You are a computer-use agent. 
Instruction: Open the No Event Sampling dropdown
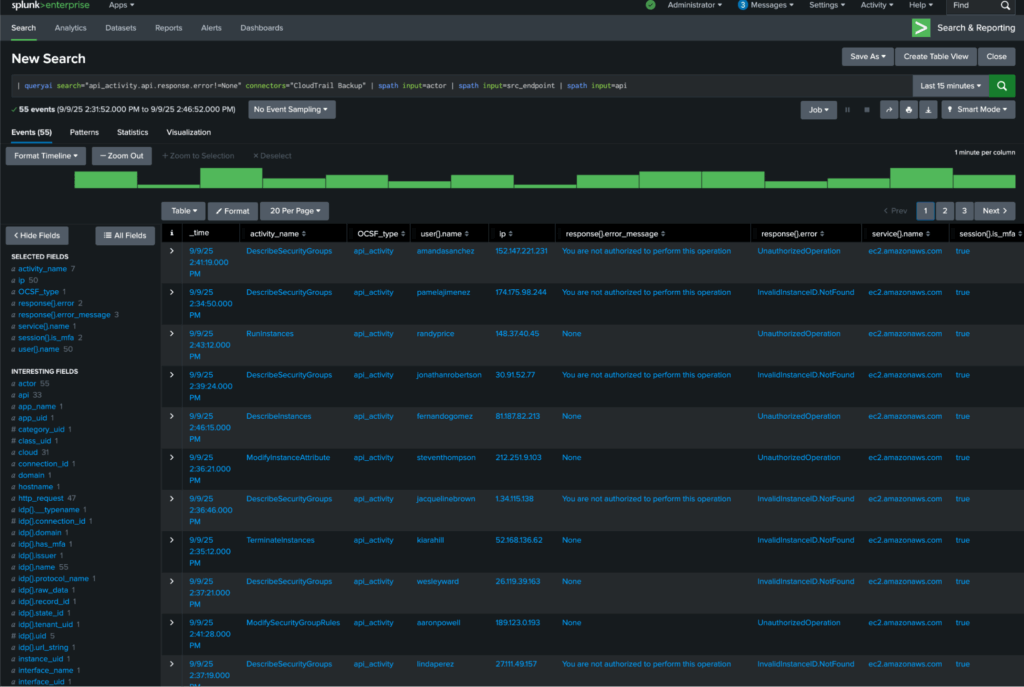point(291,110)
